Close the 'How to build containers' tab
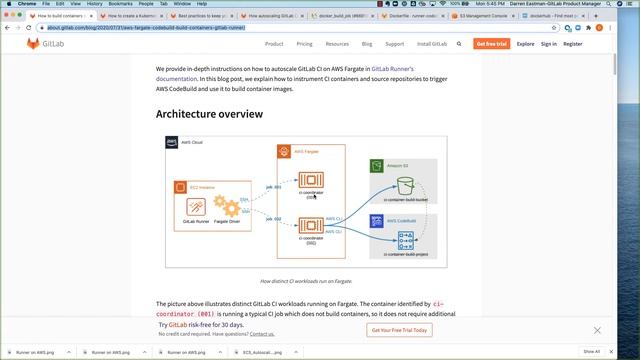This screenshot has height=360, width=640. pos(91,16)
